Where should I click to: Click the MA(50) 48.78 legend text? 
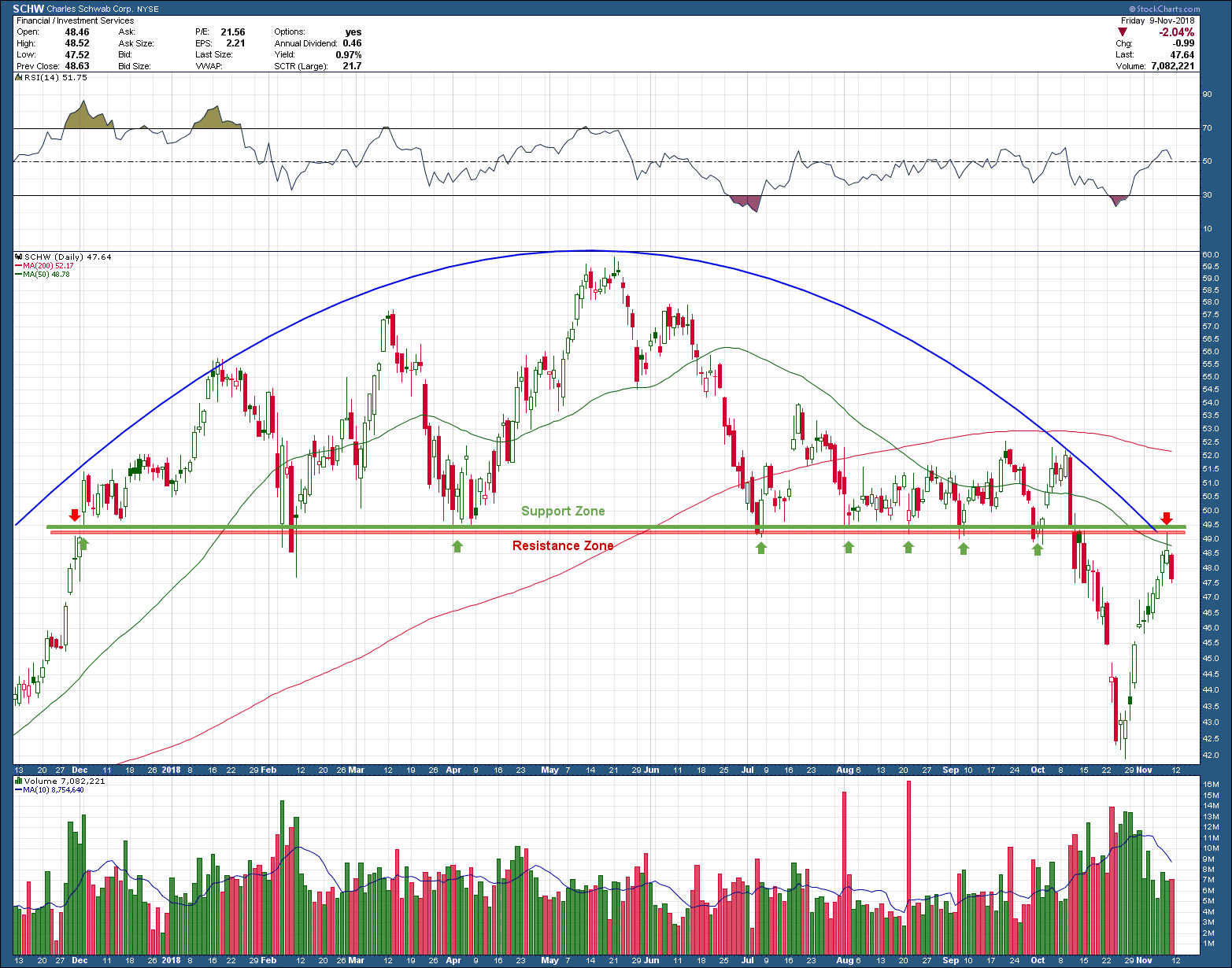coord(46,275)
